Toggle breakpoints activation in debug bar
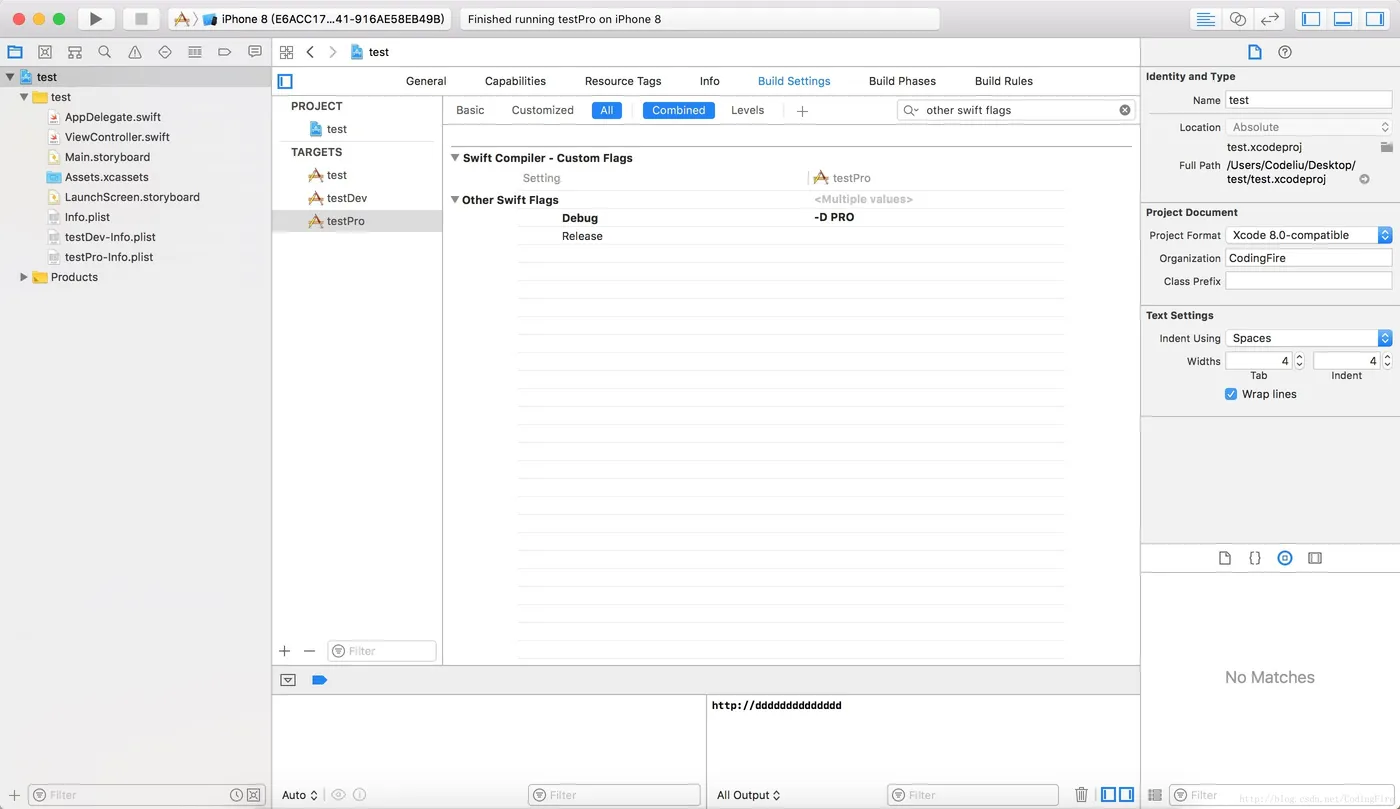Image resolution: width=1400 pixels, height=809 pixels. pos(319,680)
